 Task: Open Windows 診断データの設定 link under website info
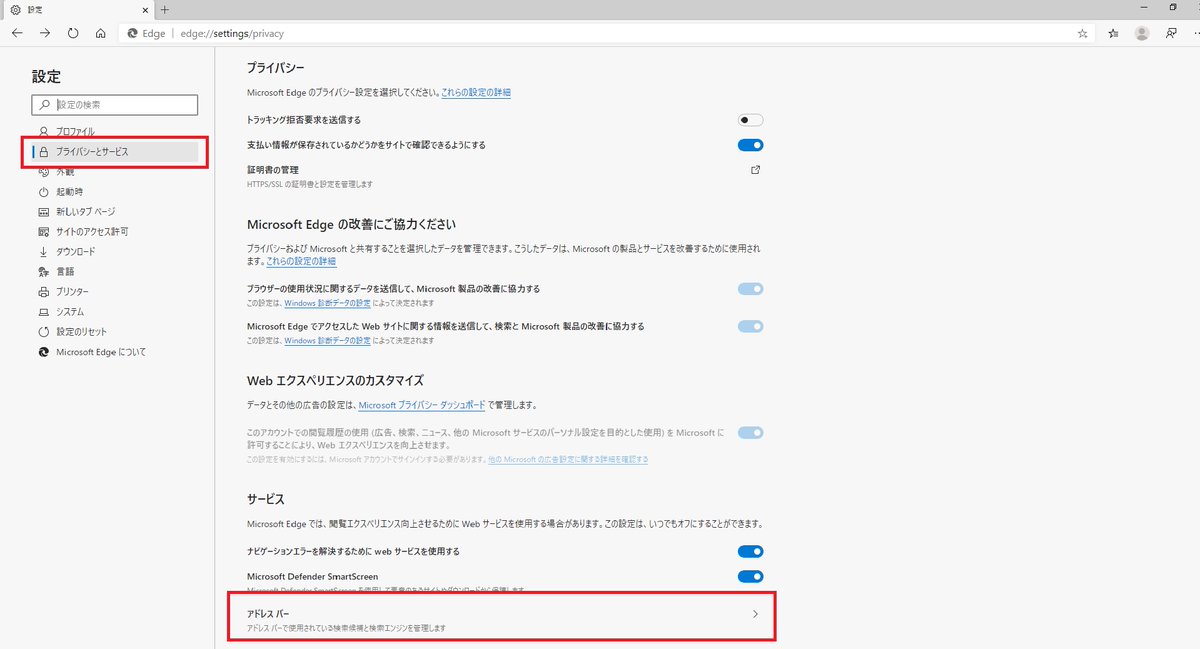tap(328, 340)
